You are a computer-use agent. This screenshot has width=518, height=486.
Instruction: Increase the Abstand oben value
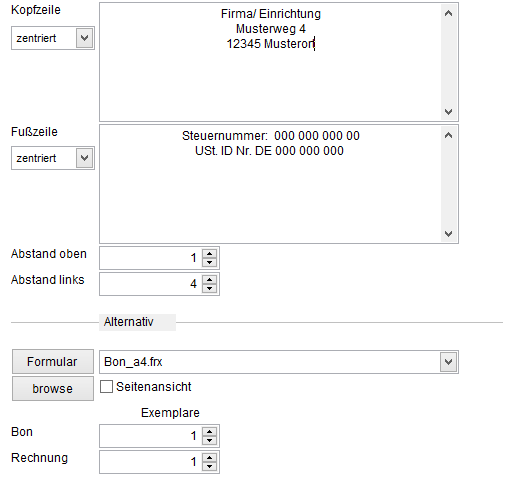[209, 254]
